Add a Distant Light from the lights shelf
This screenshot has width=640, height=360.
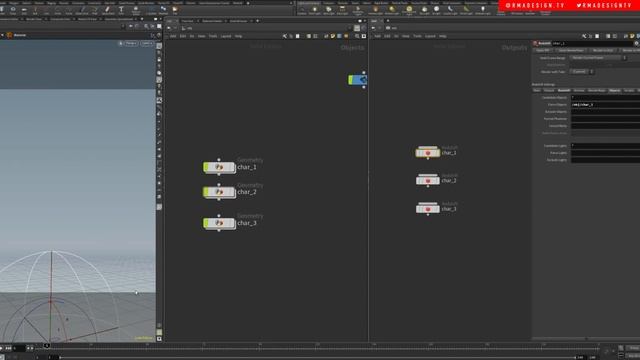pos(392,10)
